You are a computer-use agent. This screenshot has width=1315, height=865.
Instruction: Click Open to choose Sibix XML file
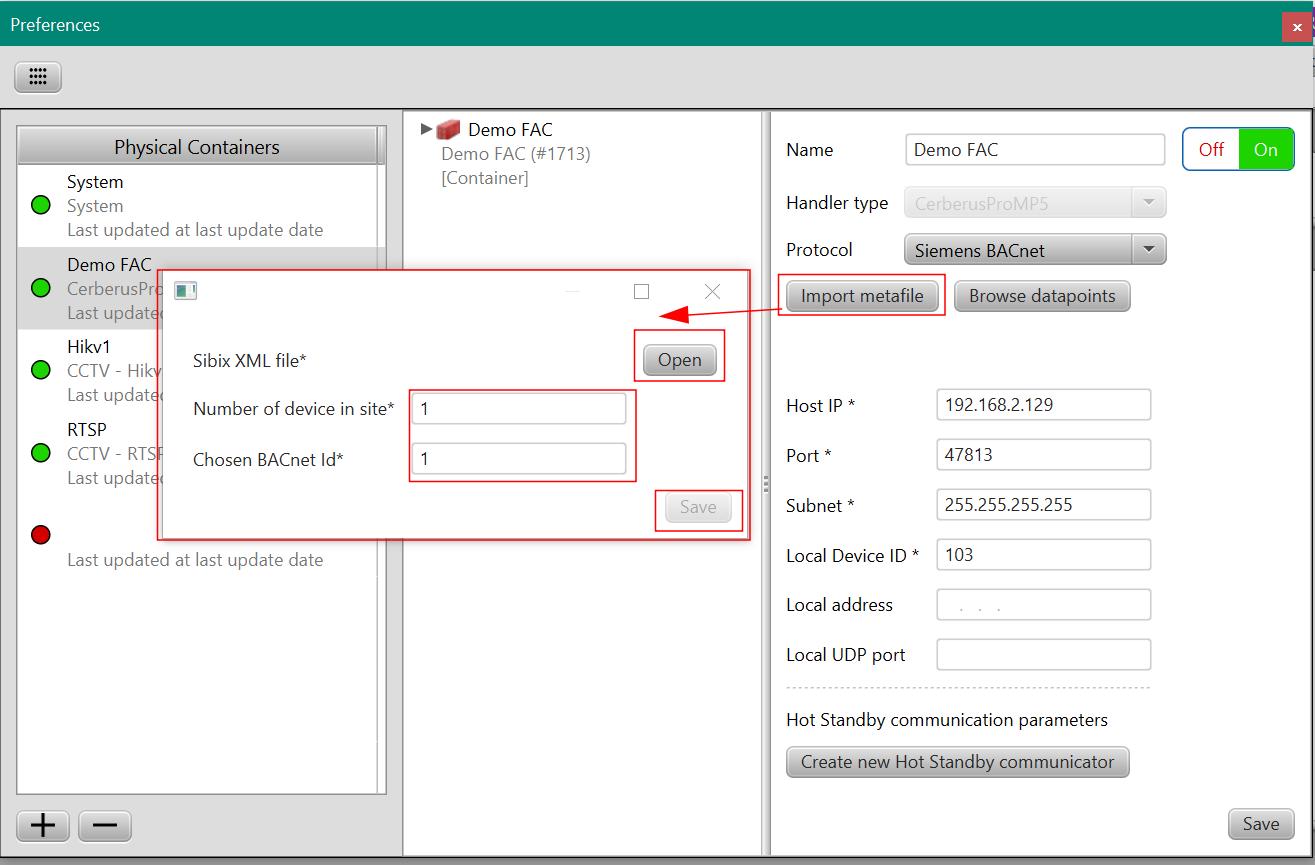coord(679,360)
